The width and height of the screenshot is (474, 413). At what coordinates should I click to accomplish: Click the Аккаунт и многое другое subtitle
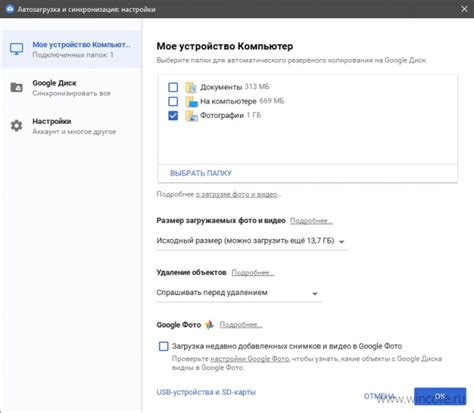tap(74, 132)
